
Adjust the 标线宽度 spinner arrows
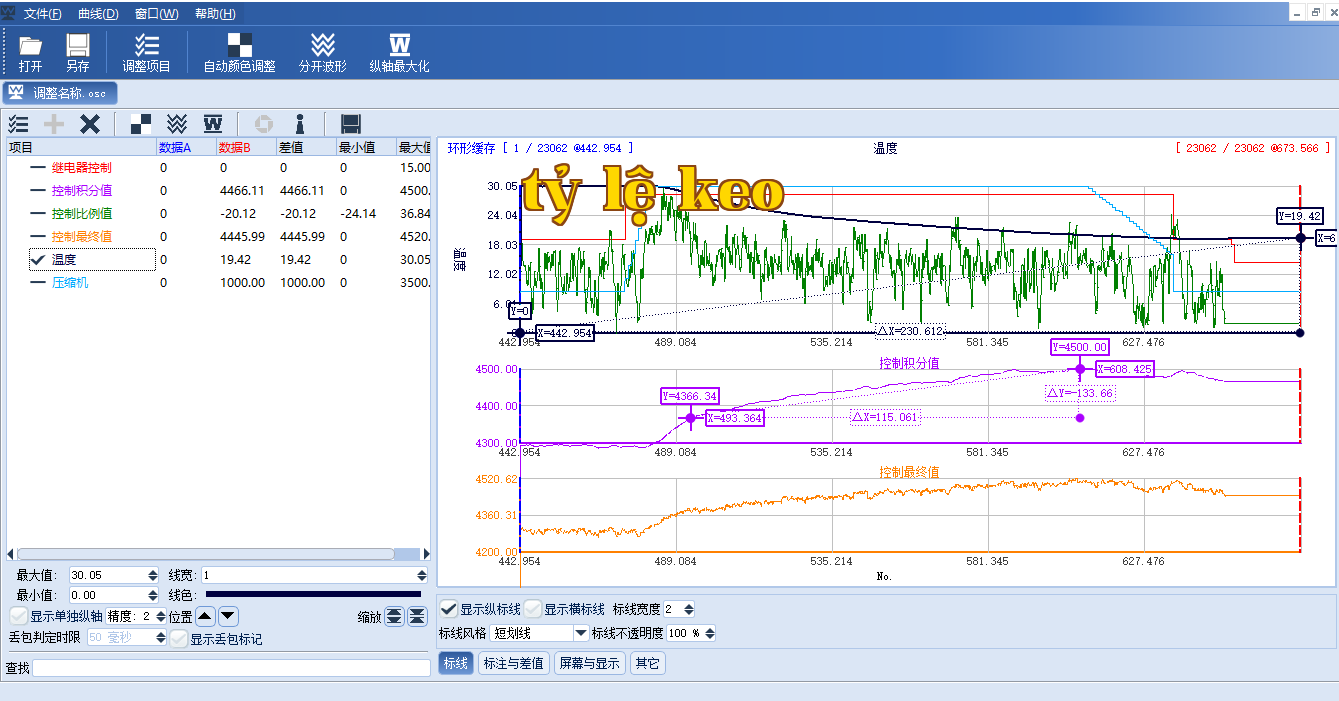689,609
